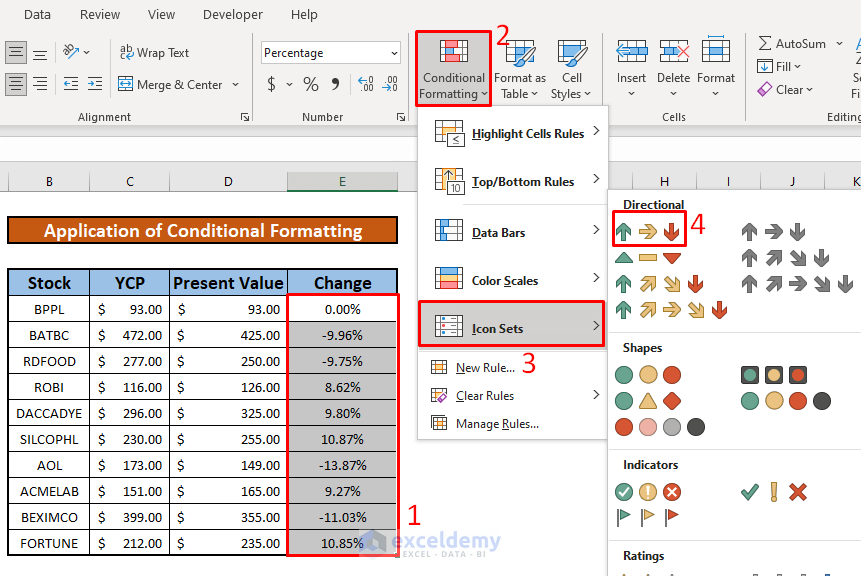The width and height of the screenshot is (861, 576).
Task: Switch to the View tab
Action: point(161,14)
